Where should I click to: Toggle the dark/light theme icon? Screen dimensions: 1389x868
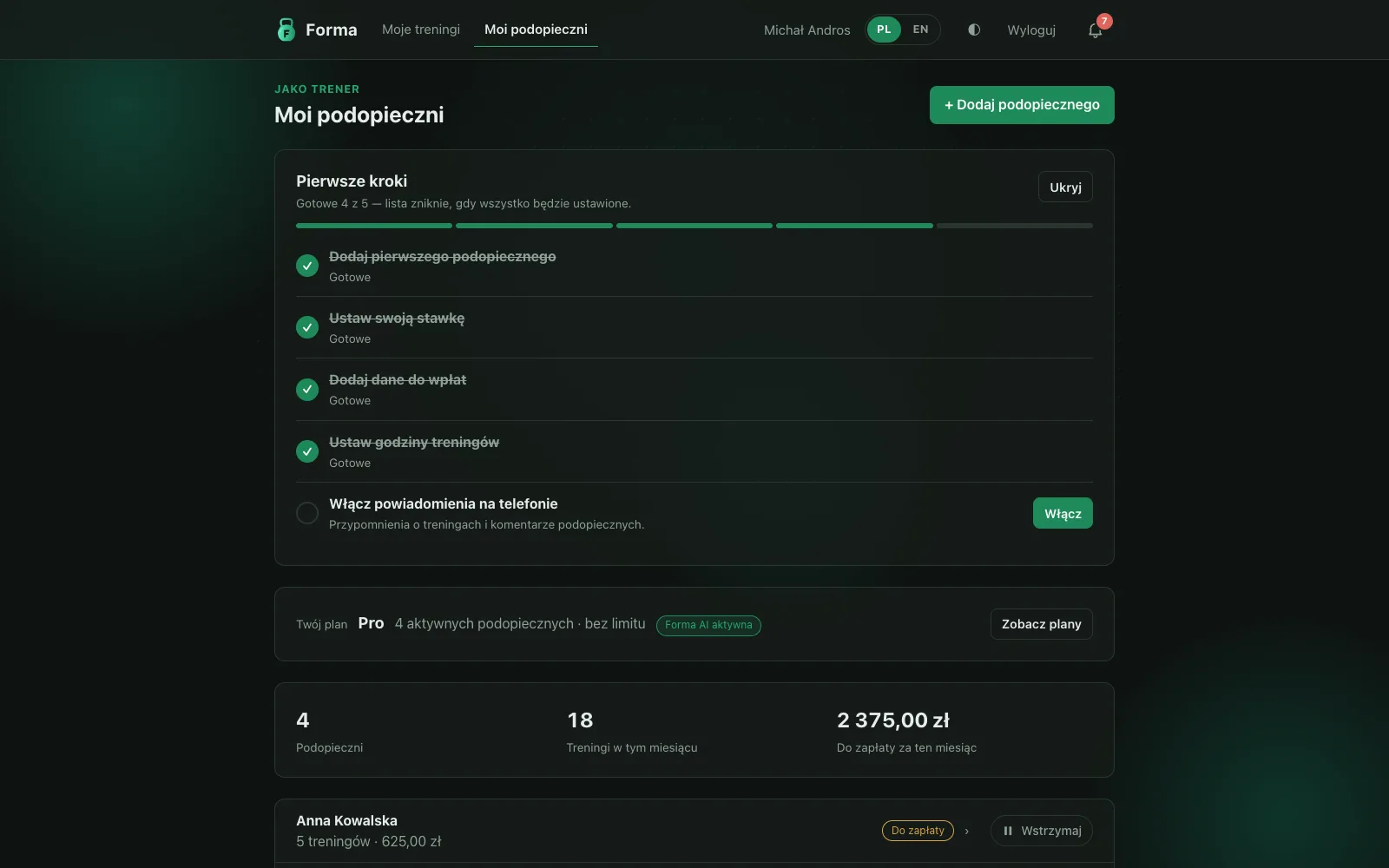click(974, 30)
